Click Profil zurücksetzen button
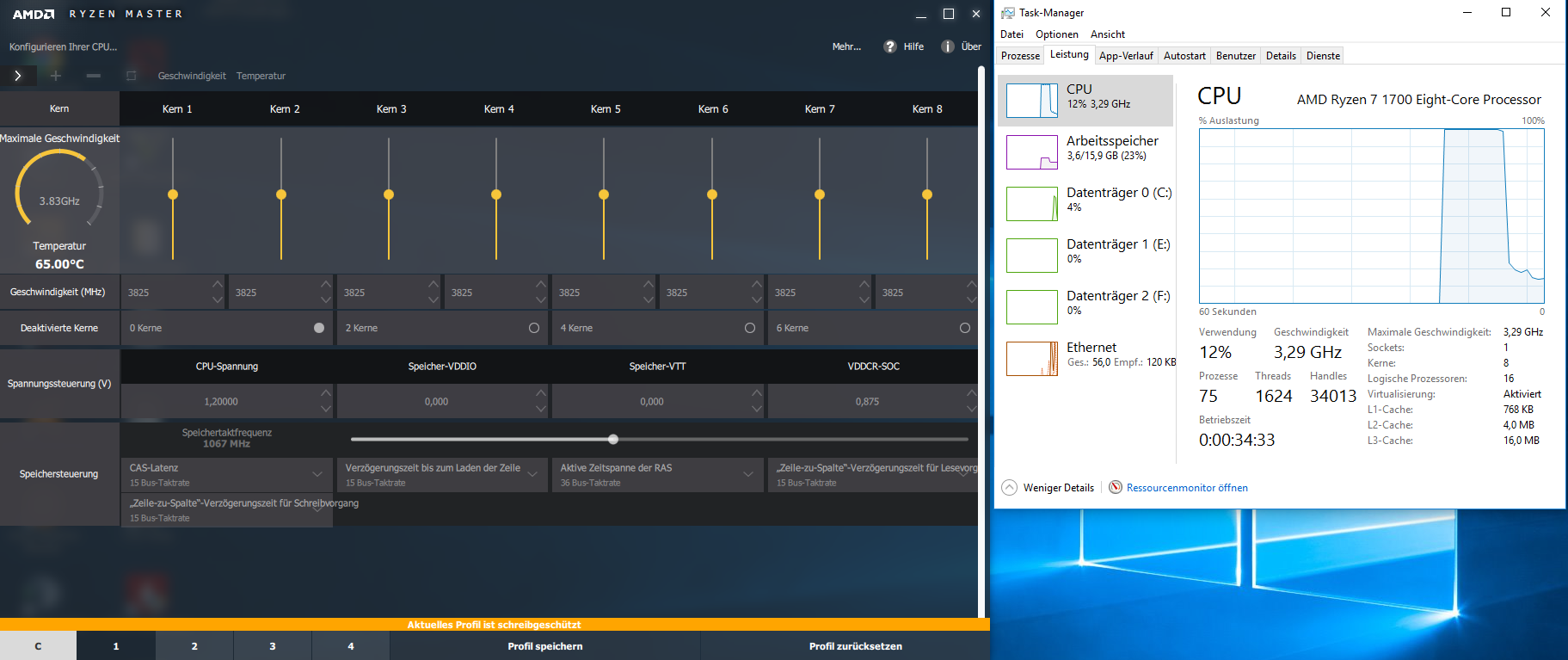This screenshot has height=660, width=1568. (x=855, y=645)
